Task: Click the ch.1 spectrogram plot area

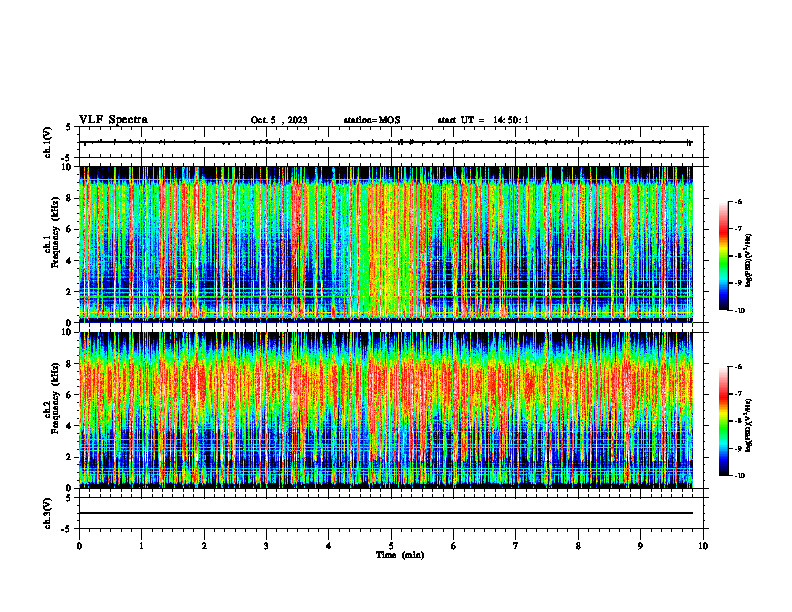Action: (x=386, y=244)
